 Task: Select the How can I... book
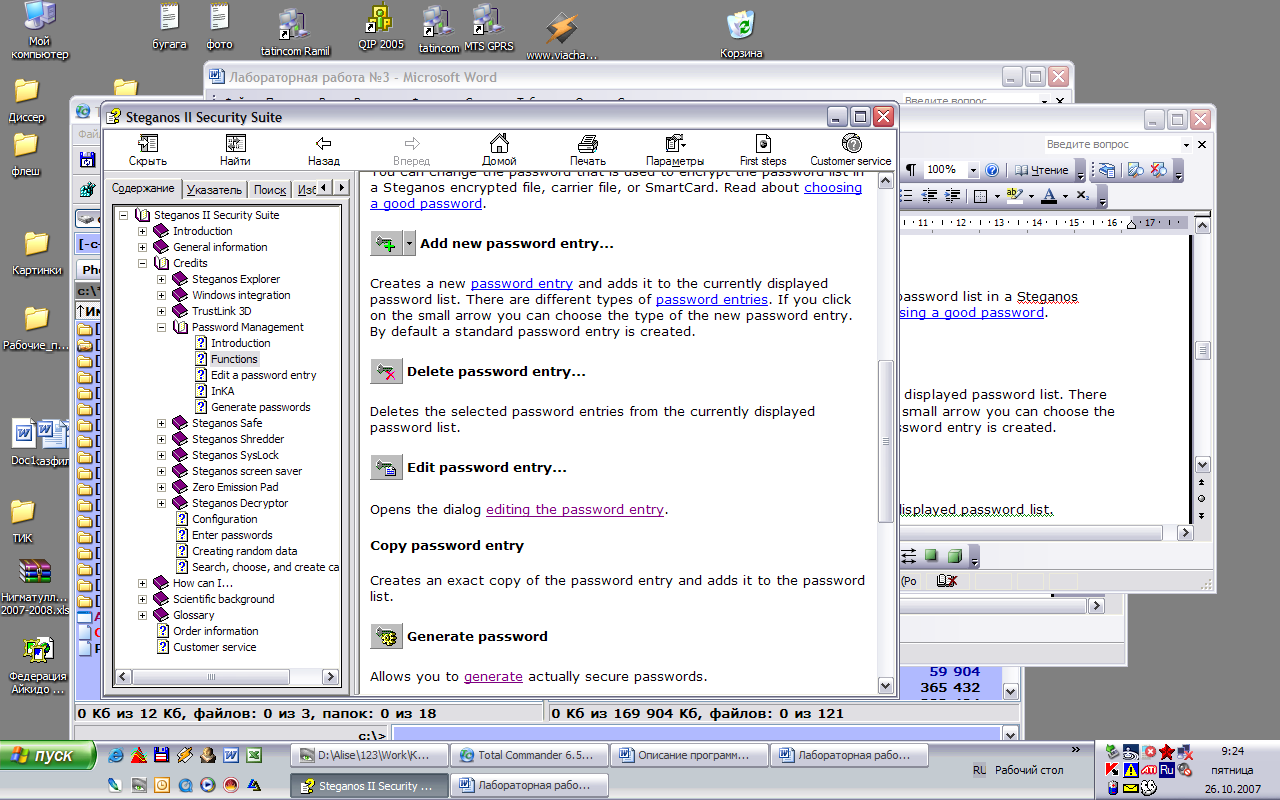[202, 583]
